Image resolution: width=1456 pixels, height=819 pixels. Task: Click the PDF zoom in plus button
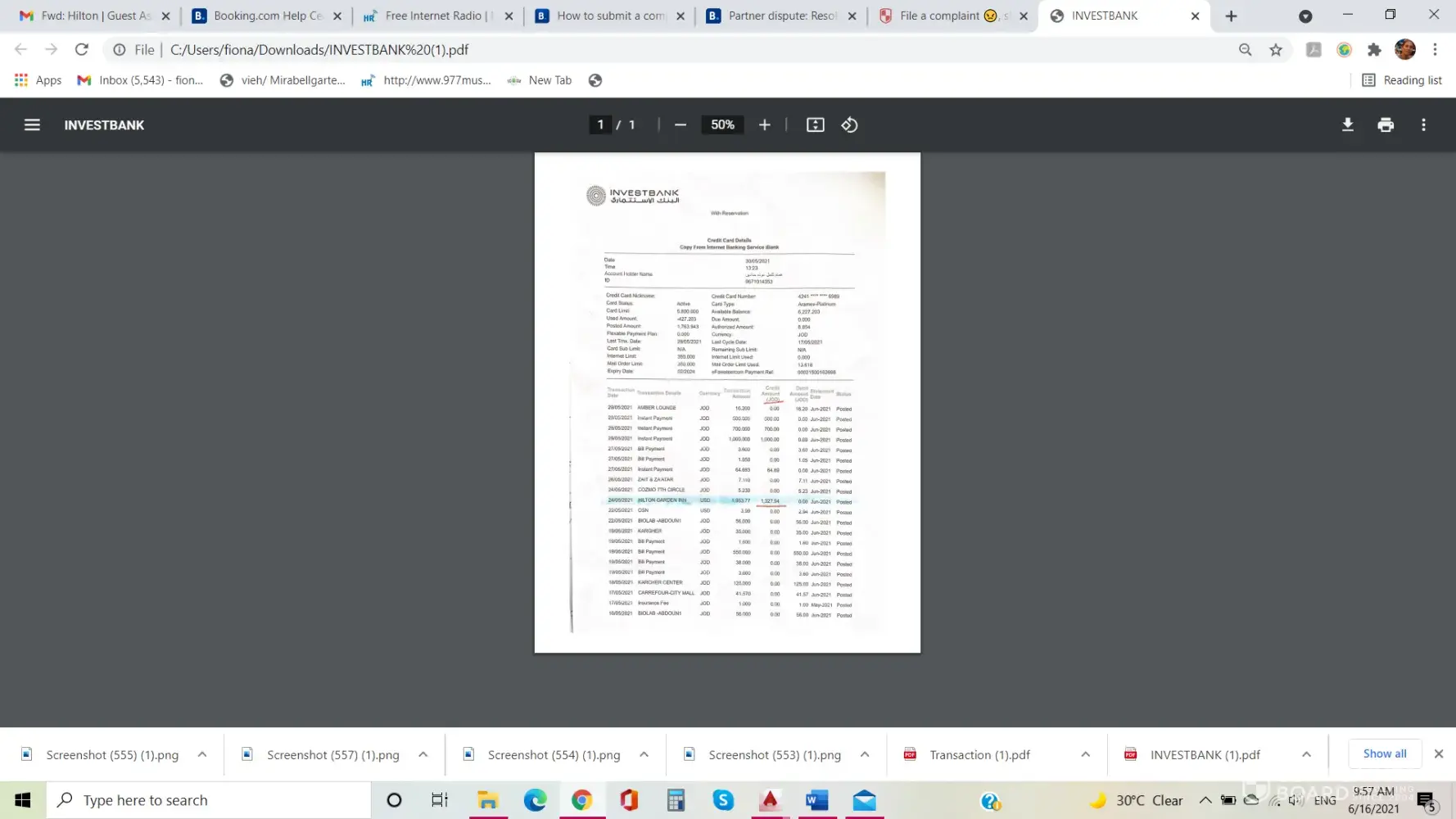pos(764,124)
